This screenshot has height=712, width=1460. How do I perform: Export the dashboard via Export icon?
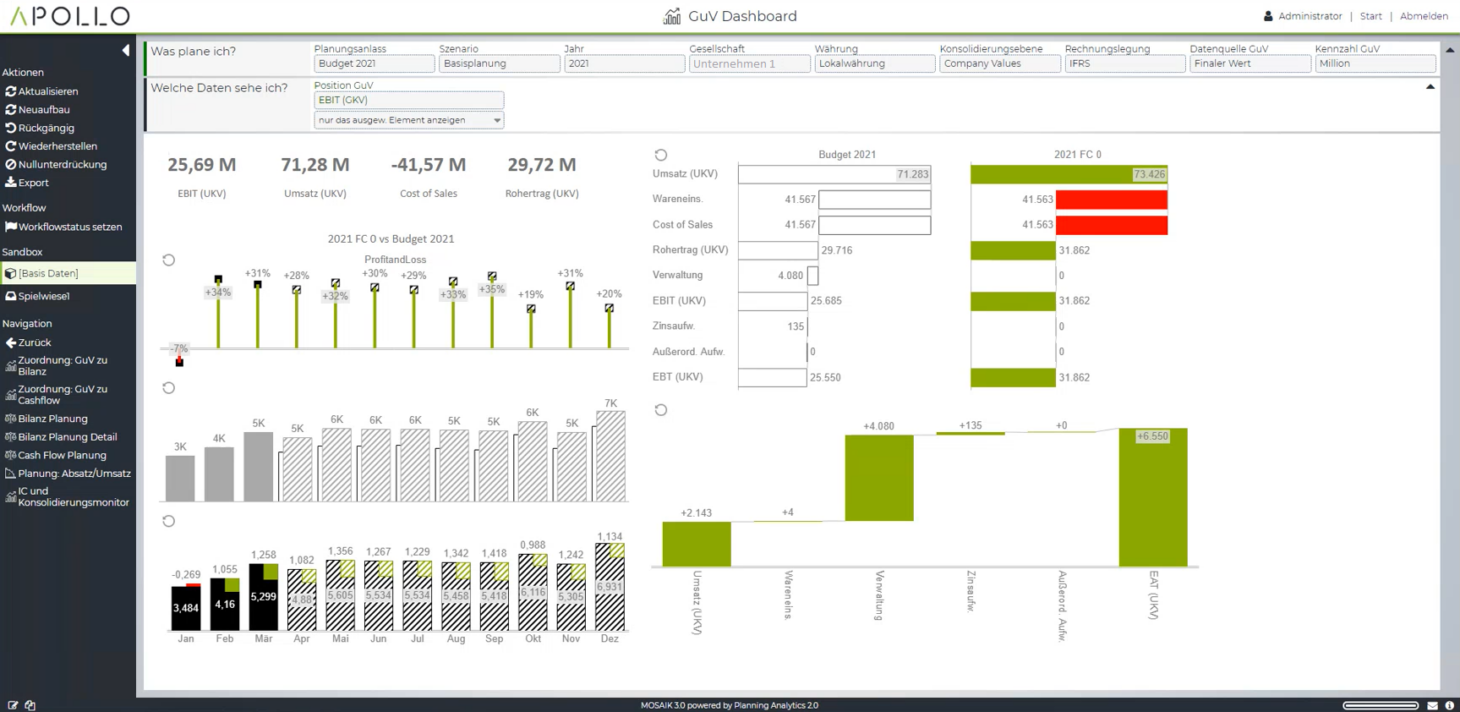pyautogui.click(x=11, y=183)
